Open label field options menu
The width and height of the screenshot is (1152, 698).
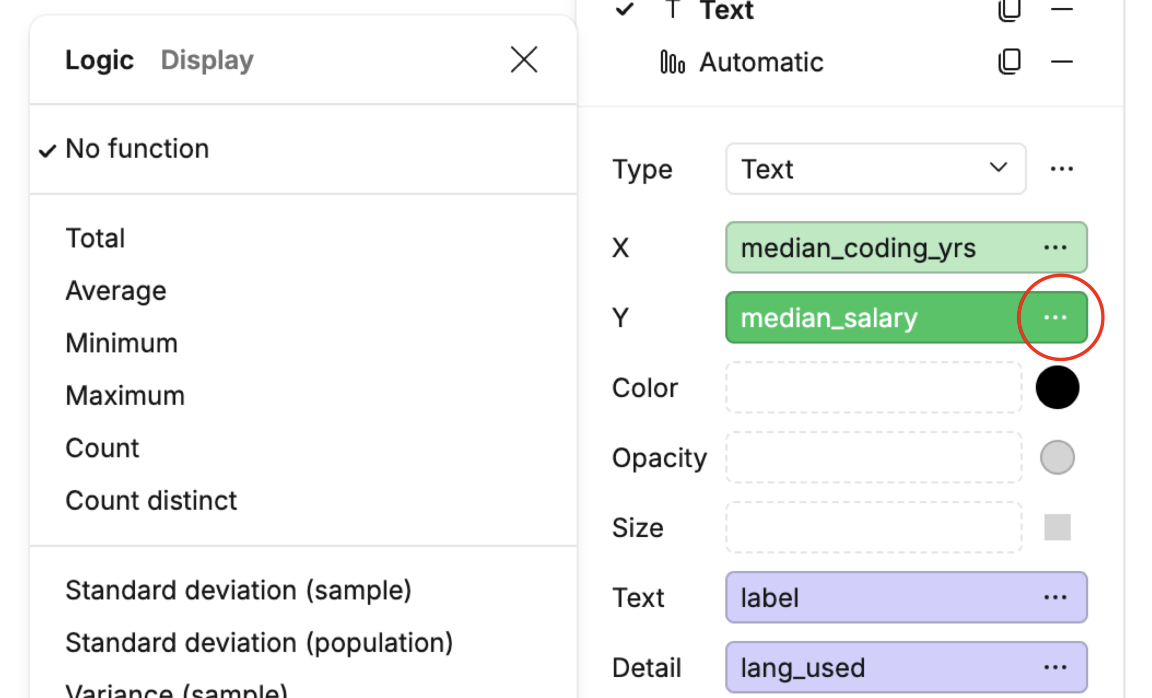coord(1055,598)
